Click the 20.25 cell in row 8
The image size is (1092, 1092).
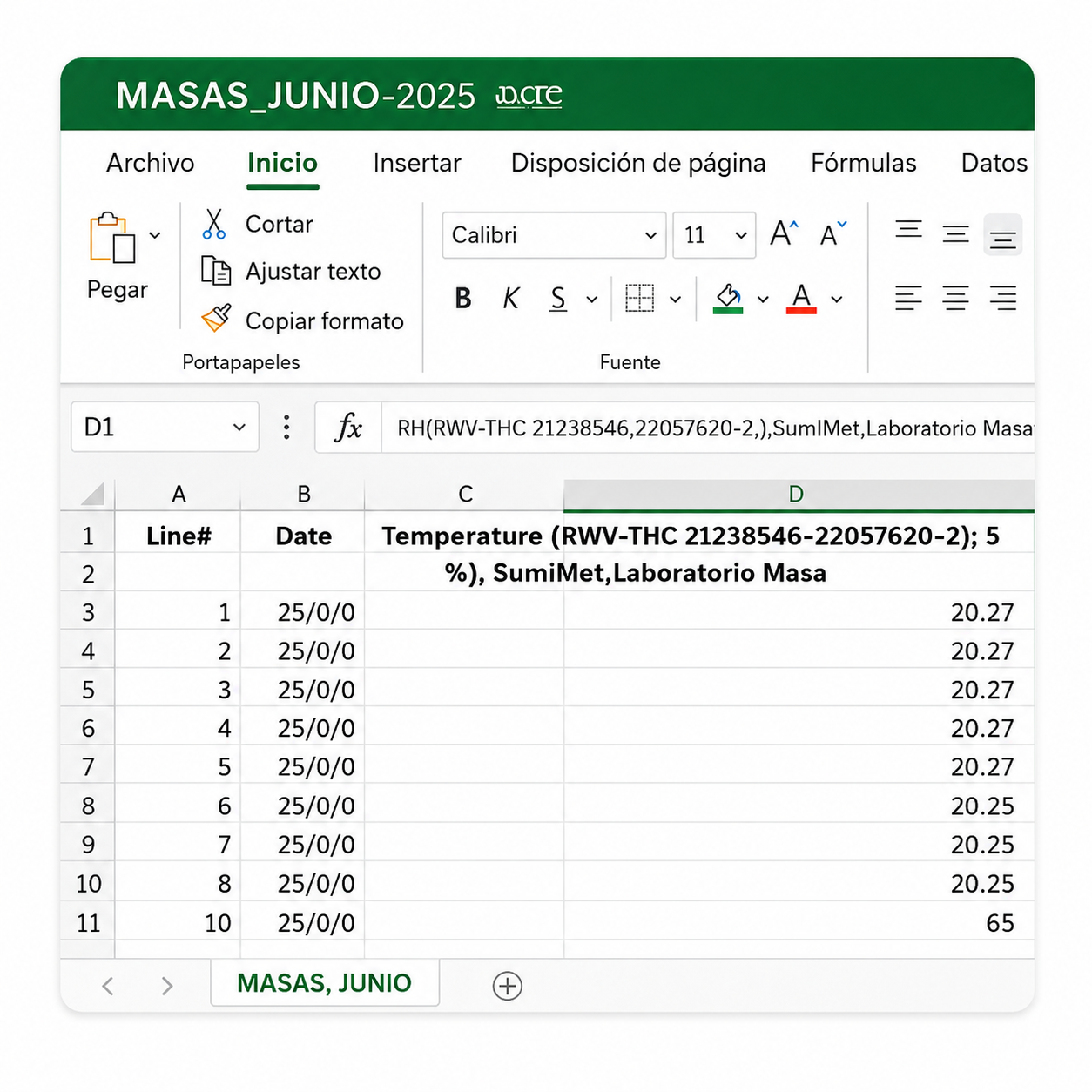[x=799, y=806]
